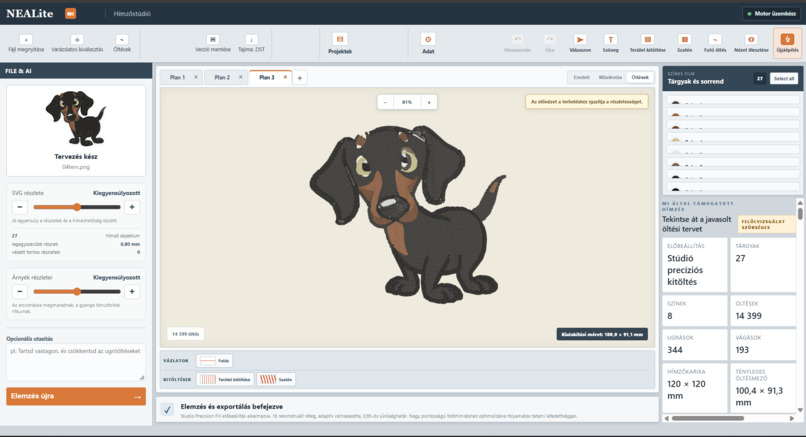Image resolution: width=806 pixels, height=437 pixels.
Task: Select the Futó öltés tool
Action: pos(715,44)
